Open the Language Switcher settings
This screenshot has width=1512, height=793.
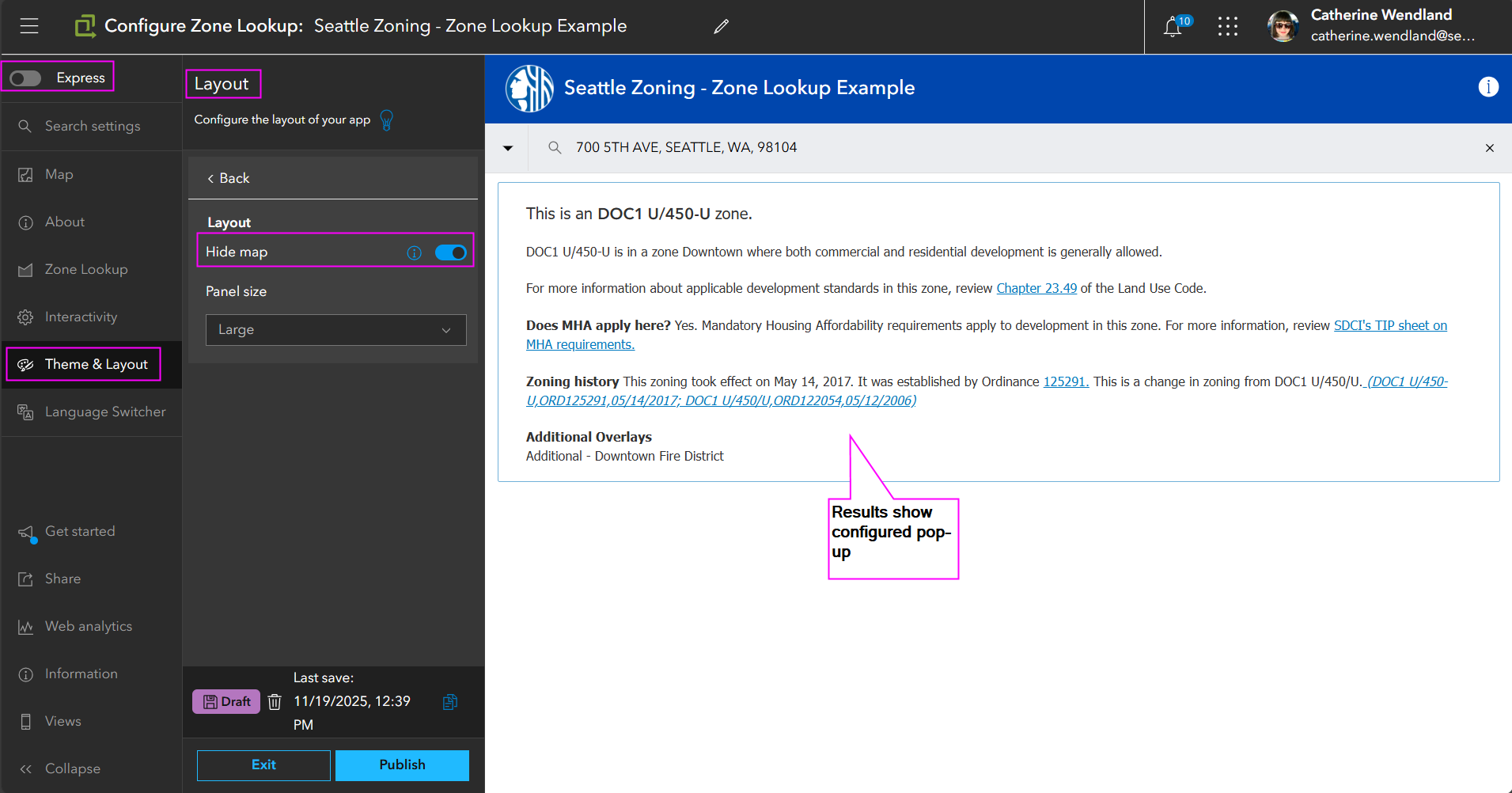click(x=104, y=412)
